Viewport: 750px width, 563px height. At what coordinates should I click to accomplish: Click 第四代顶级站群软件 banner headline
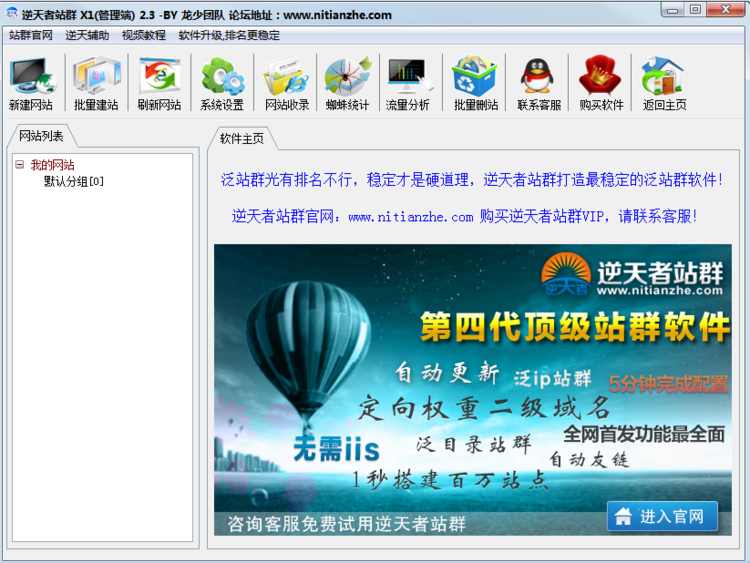pos(575,328)
